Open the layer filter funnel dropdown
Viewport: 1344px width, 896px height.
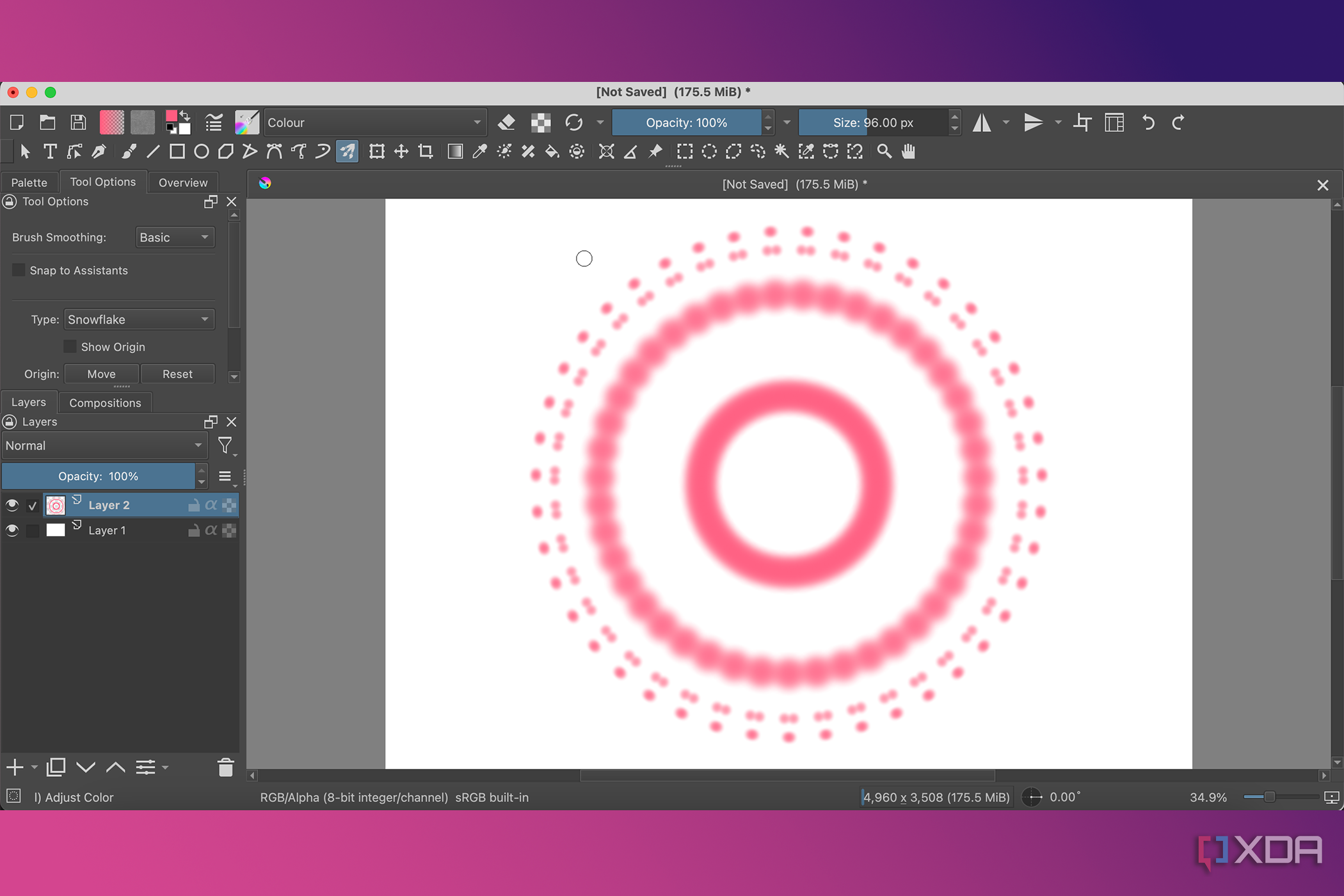[x=227, y=446]
